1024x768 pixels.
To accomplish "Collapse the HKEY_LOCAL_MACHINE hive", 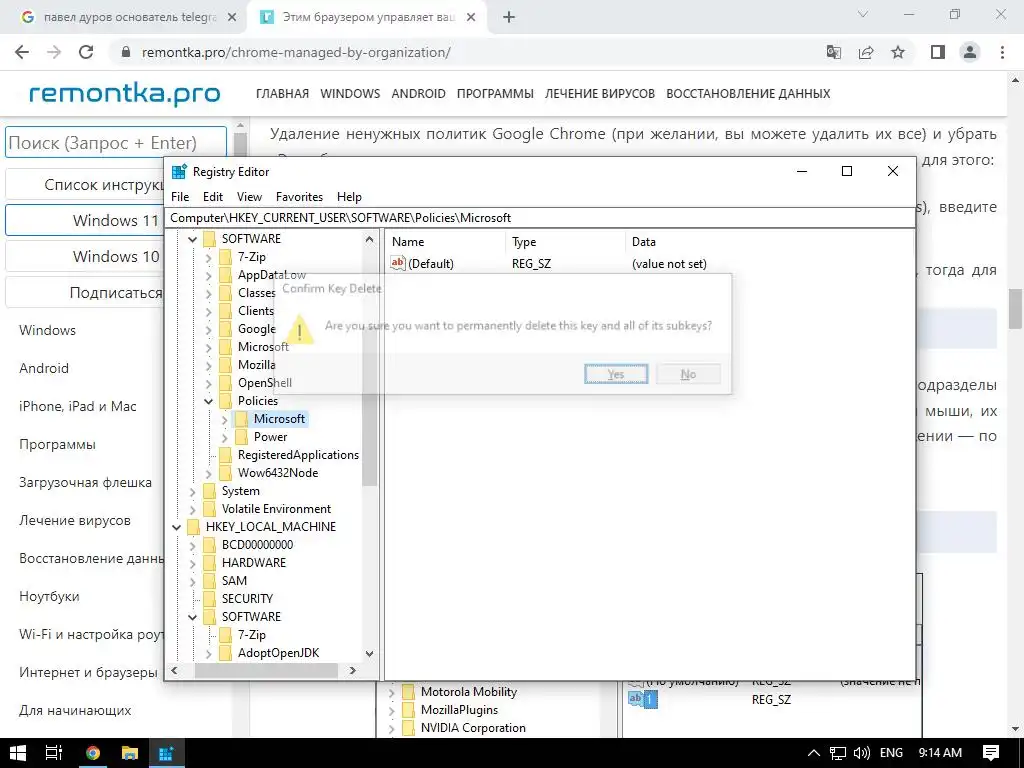I will [176, 527].
